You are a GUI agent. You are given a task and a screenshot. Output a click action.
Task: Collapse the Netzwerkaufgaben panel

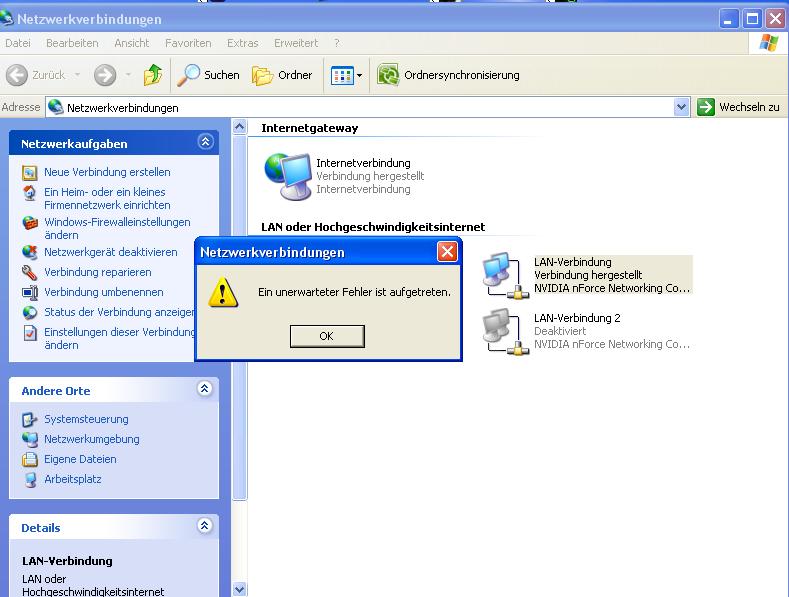[205, 142]
